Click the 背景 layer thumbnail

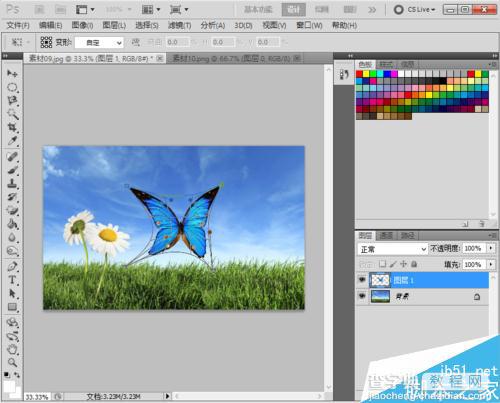tap(380, 296)
